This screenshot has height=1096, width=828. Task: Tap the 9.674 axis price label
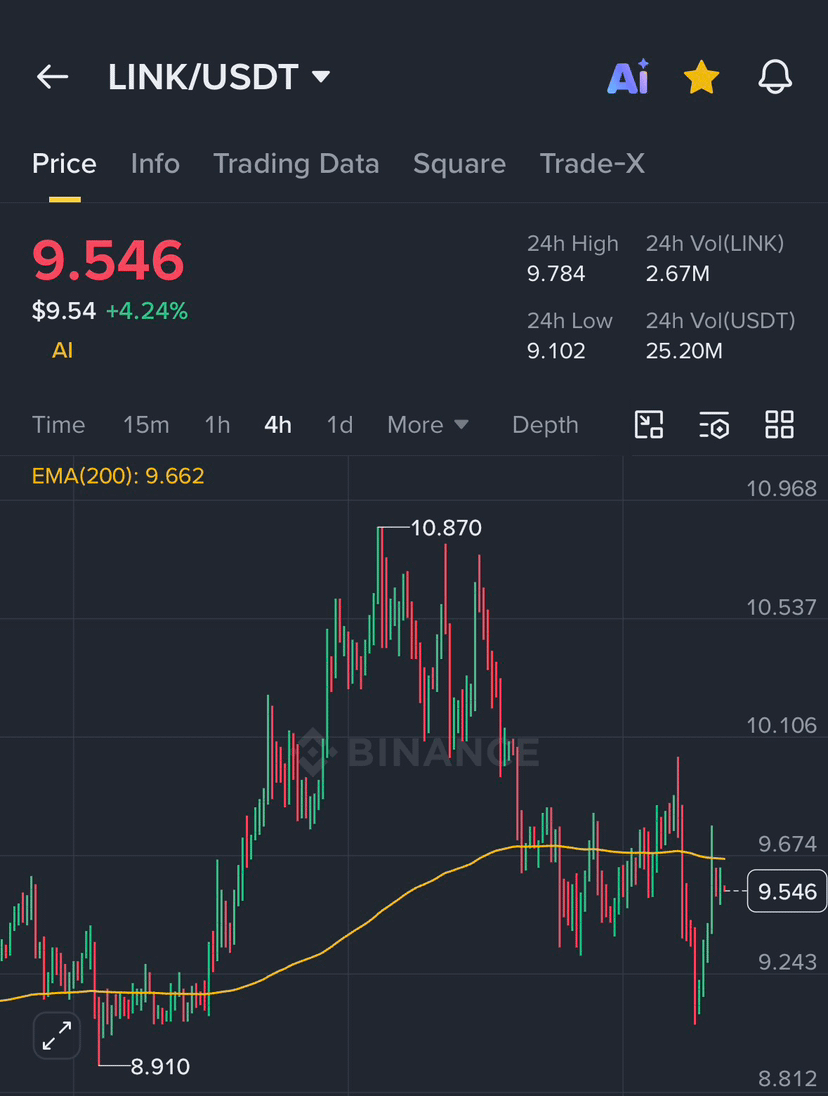pos(787,844)
